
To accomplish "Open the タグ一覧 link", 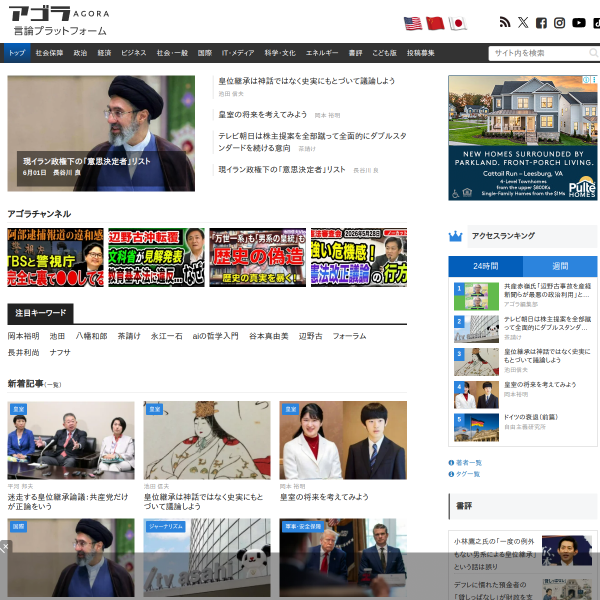I will point(468,474).
